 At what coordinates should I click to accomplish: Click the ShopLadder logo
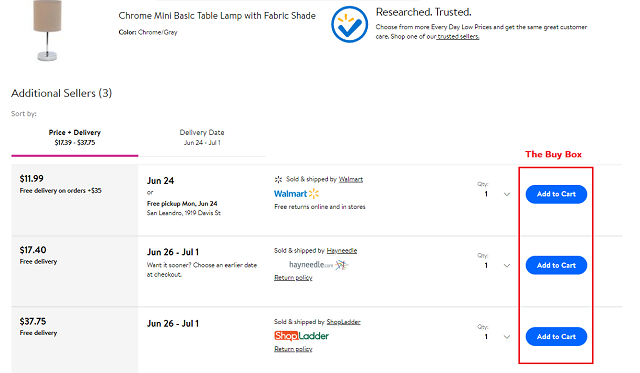click(x=301, y=336)
